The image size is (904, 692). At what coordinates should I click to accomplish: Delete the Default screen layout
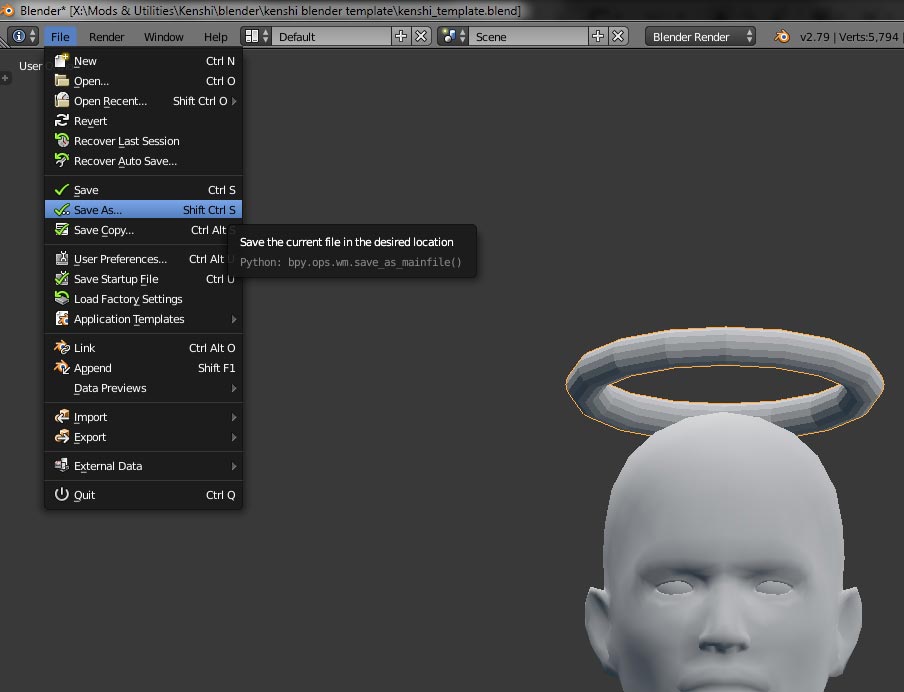421,36
